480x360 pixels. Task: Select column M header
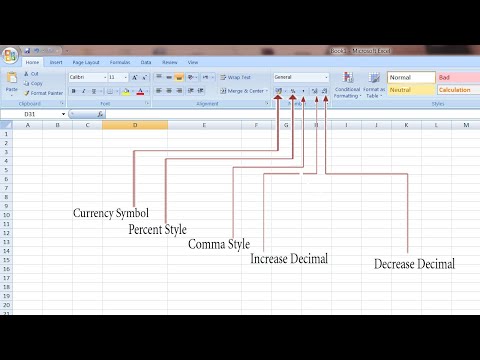pos(466,125)
